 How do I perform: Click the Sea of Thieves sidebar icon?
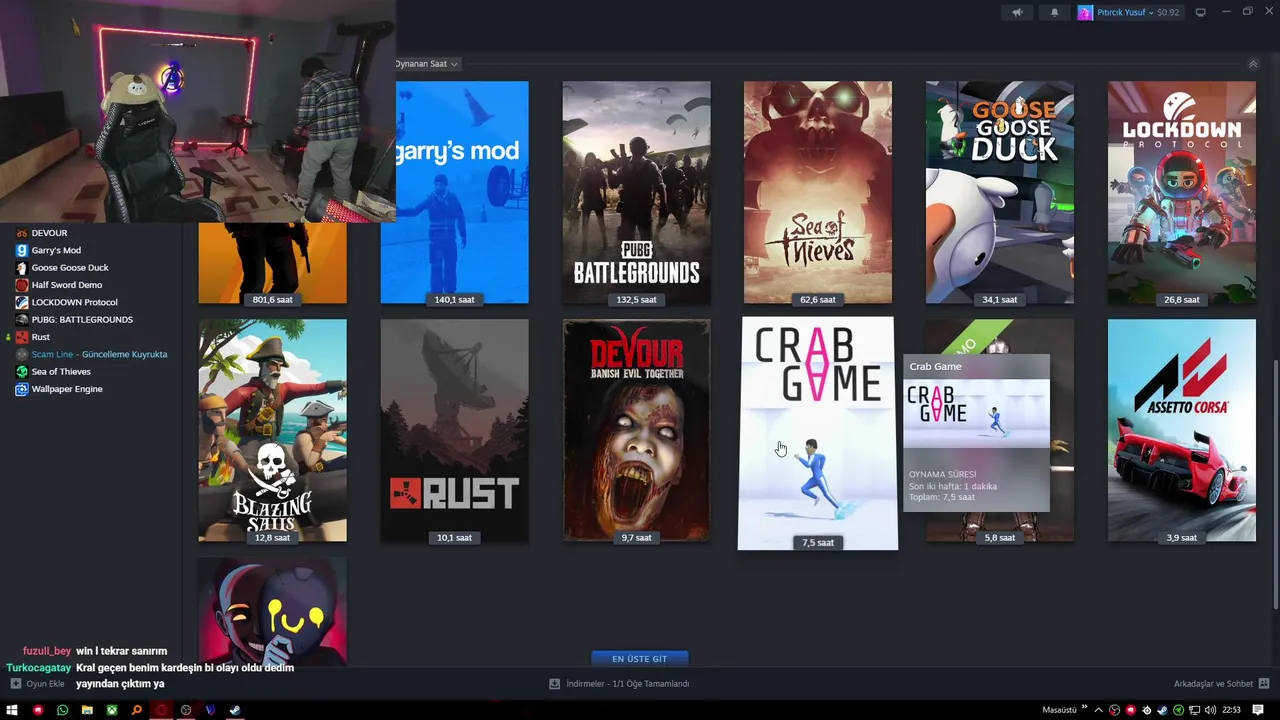[x=22, y=372]
